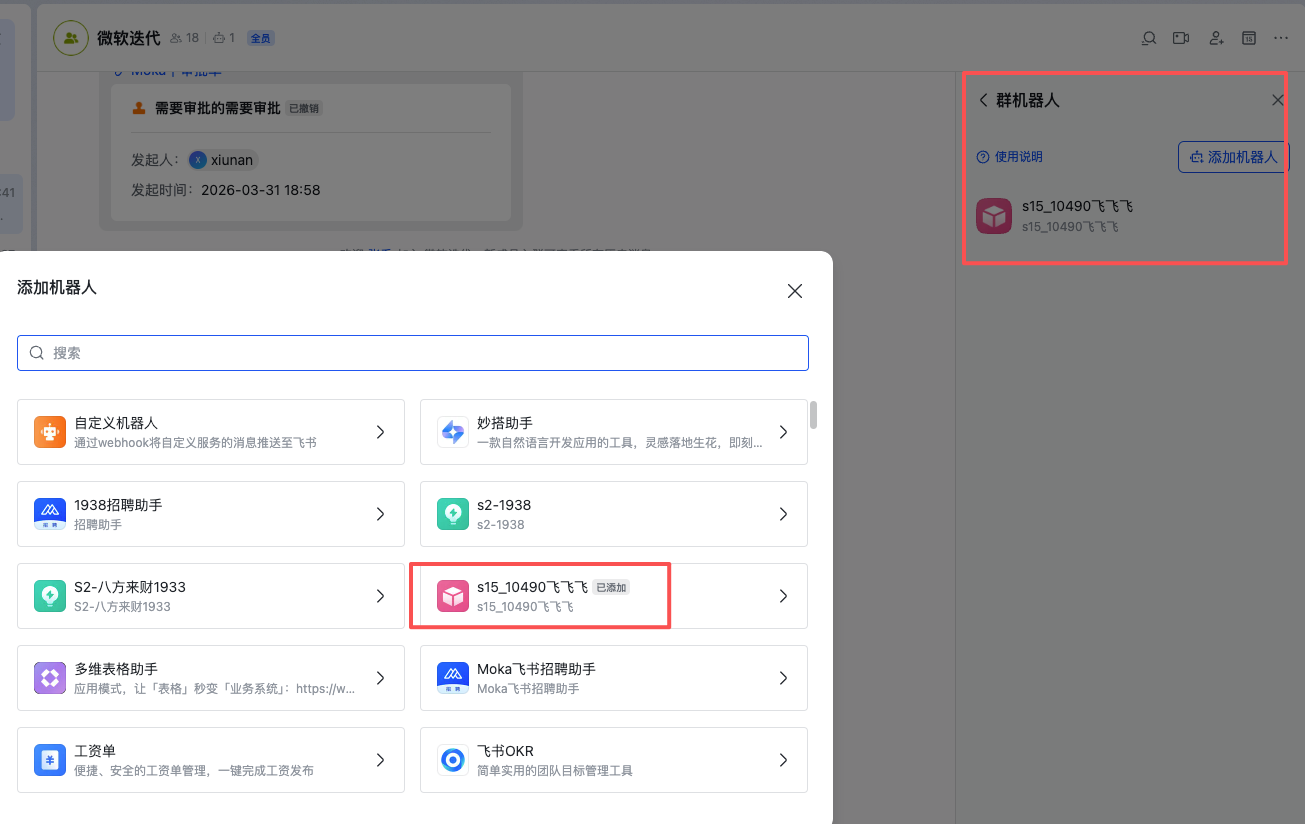The width and height of the screenshot is (1305, 824).
Task: Click the member count 18 icon
Action: pos(176,38)
